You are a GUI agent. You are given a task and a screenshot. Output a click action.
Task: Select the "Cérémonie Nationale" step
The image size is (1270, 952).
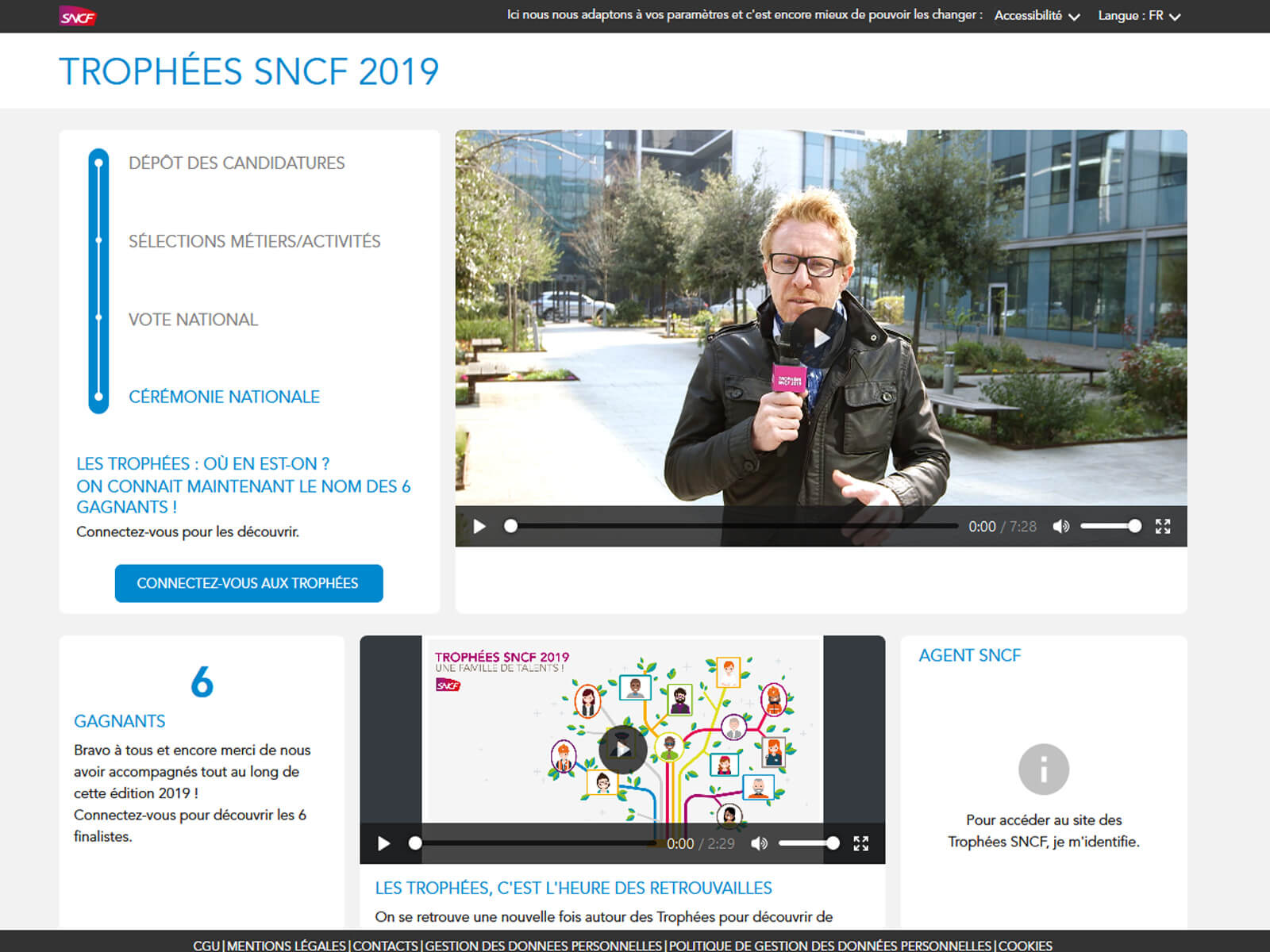(225, 397)
